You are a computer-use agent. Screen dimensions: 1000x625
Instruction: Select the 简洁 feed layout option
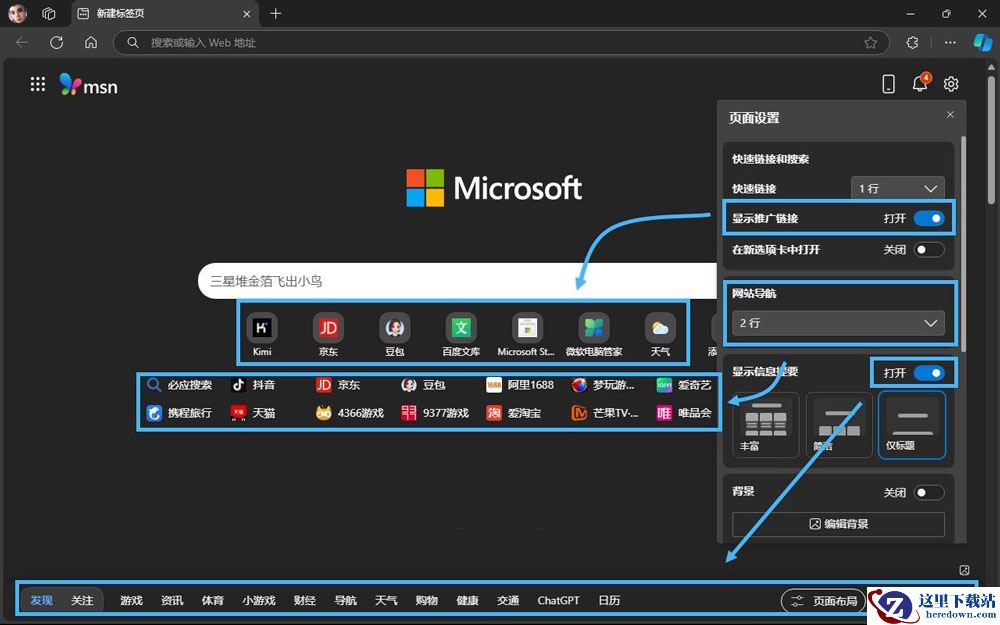[x=839, y=425]
